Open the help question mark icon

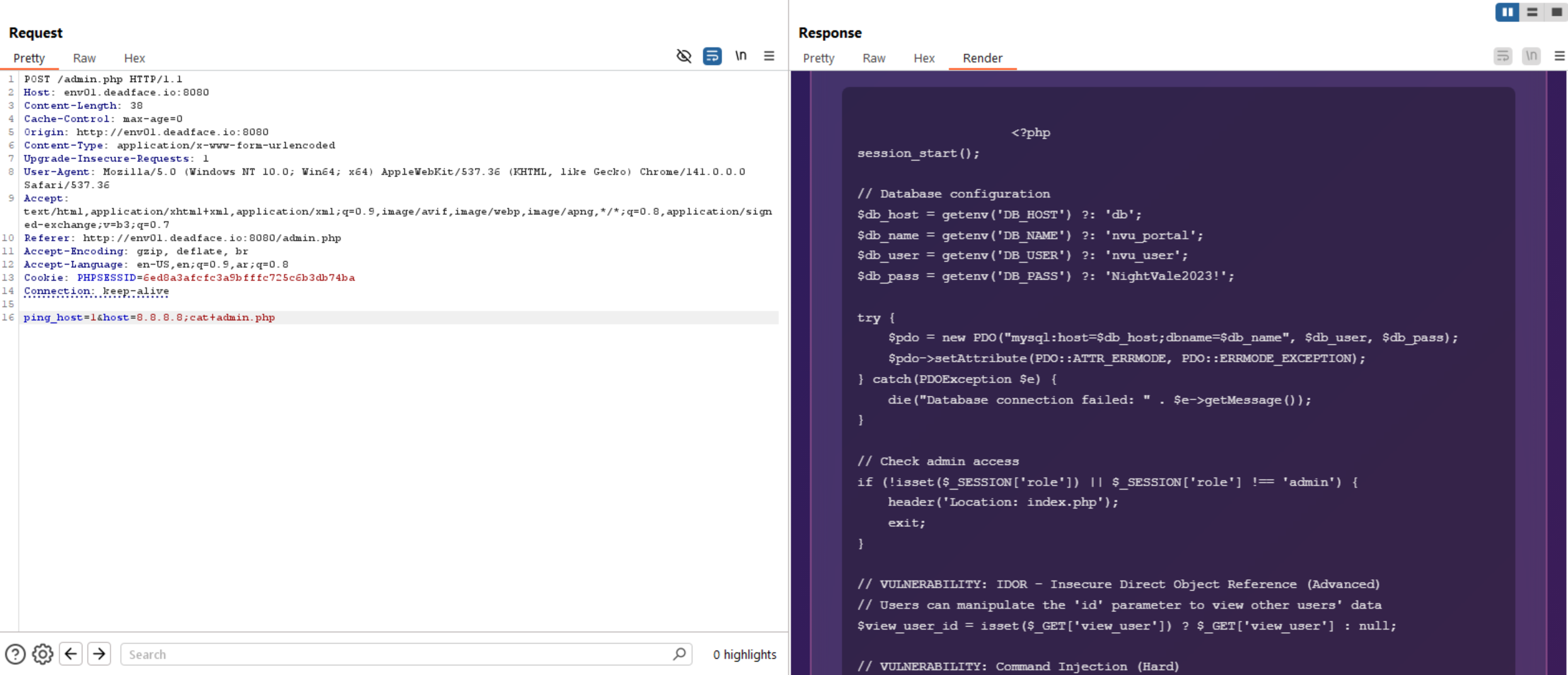tap(15, 654)
